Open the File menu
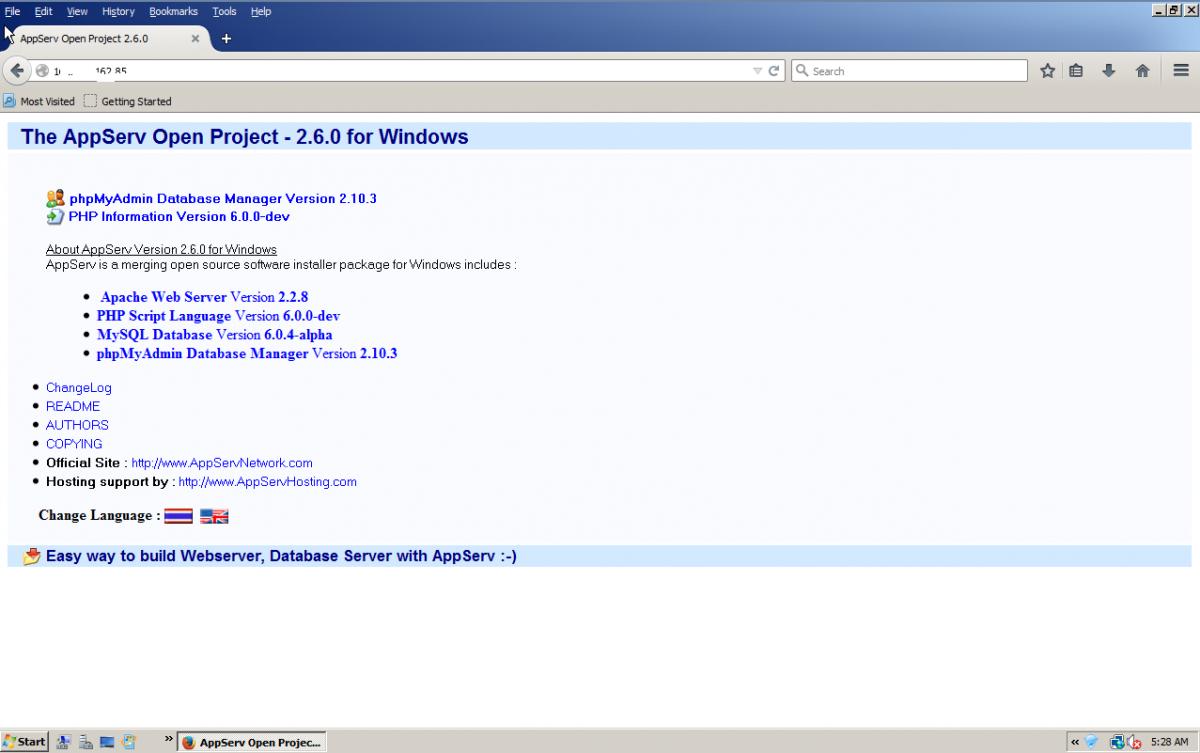The height and width of the screenshot is (753, 1200). point(12,11)
